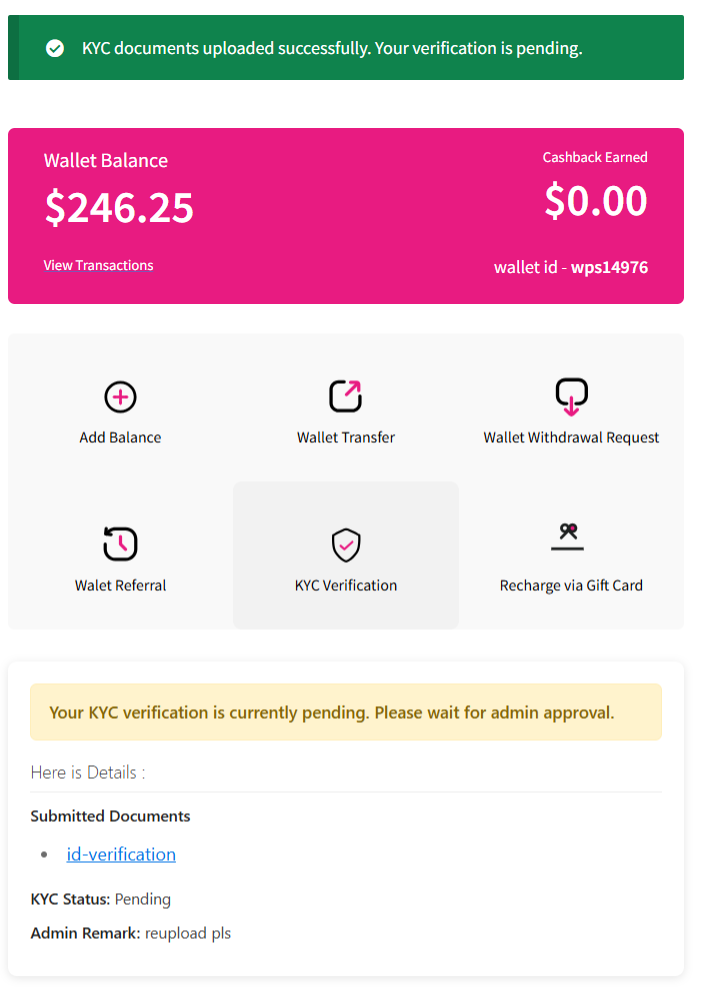Screen dimensions: 703x992
Task: Click the pending KYC warning banner
Action: point(345,712)
